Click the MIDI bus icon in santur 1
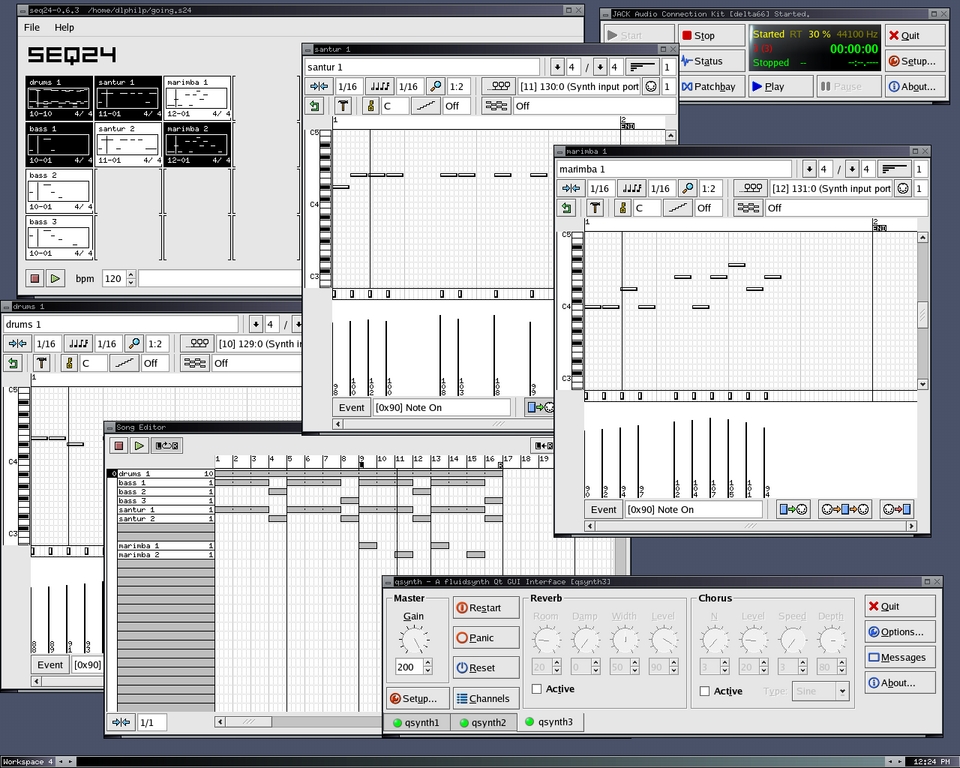Screen dimensions: 960x768 pos(498,87)
